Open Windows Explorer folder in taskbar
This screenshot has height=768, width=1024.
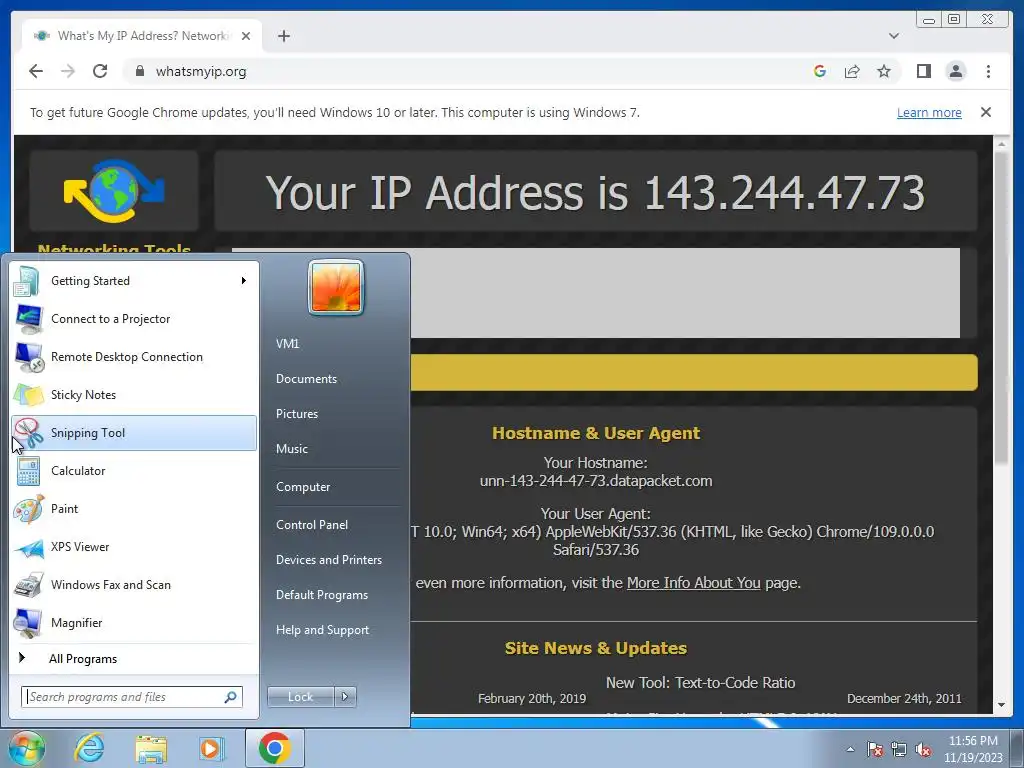(x=151, y=748)
